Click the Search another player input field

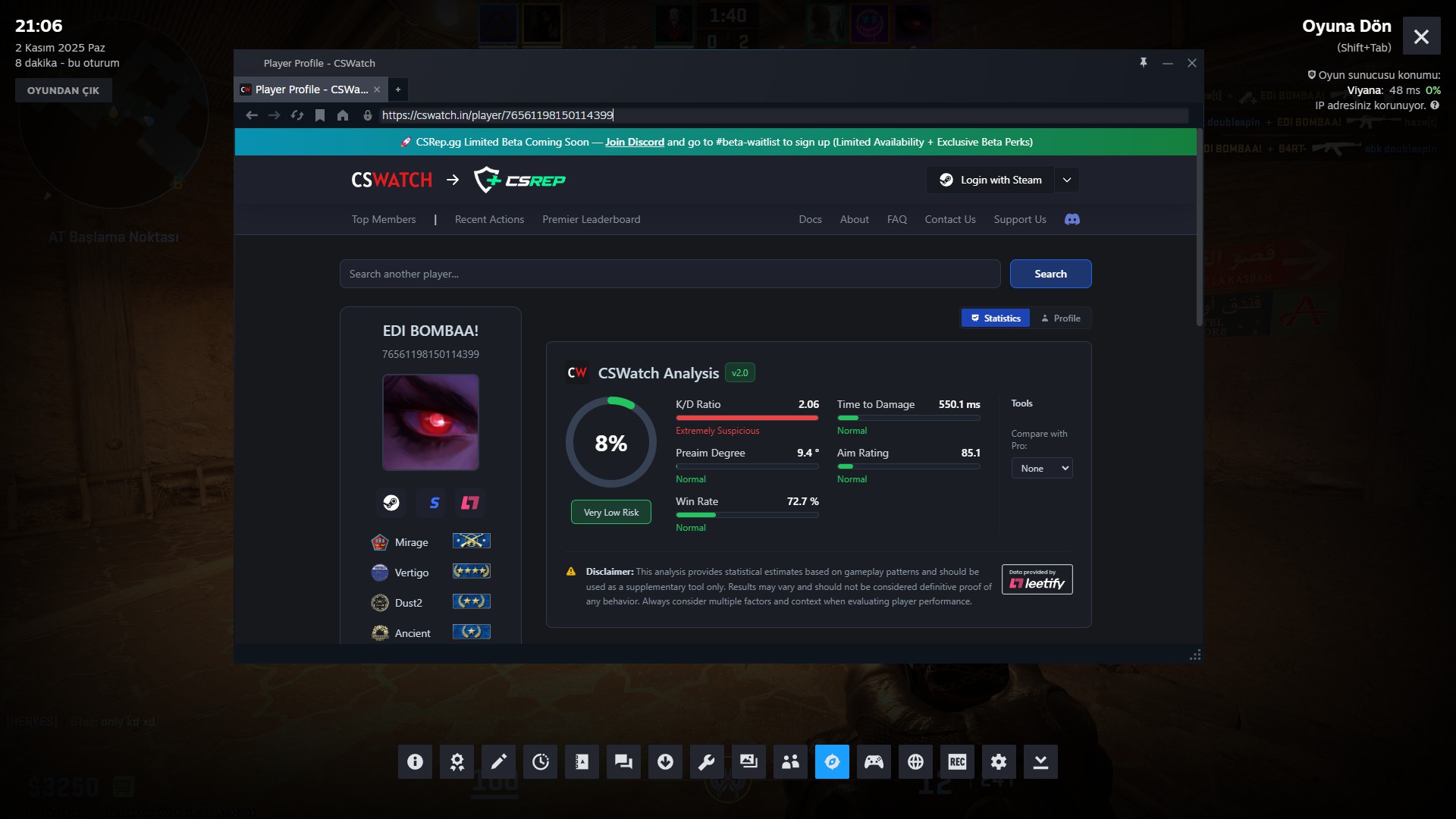pyautogui.click(x=669, y=274)
